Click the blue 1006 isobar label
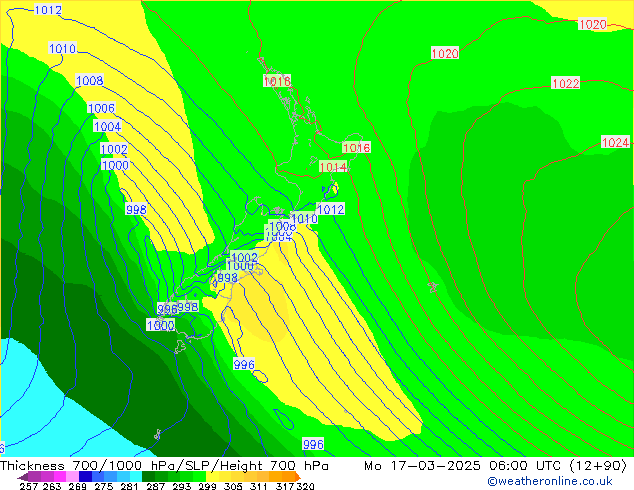634x490 pixels. click(x=101, y=108)
